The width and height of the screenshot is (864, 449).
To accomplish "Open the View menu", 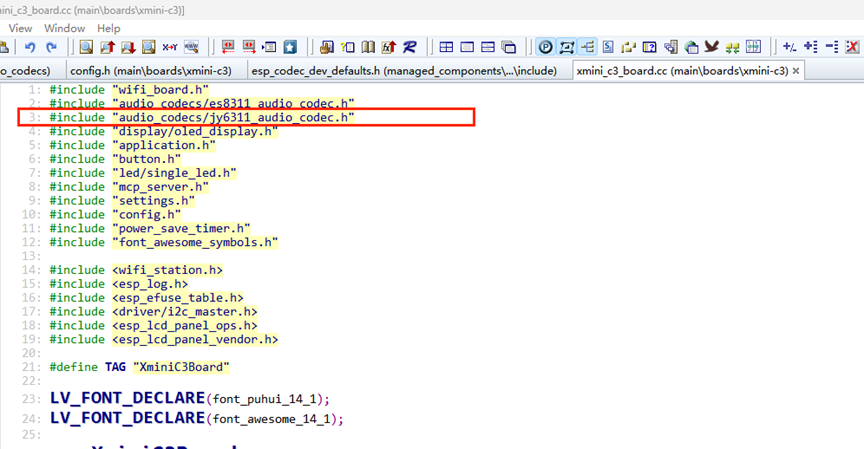I will pyautogui.click(x=20, y=28).
